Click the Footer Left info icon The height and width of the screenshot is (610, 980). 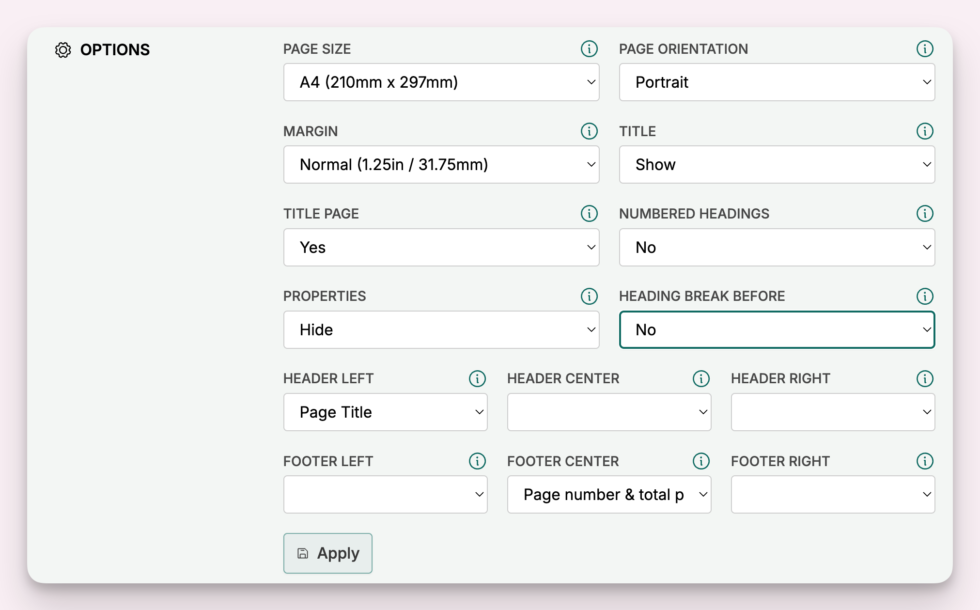[x=477, y=461]
